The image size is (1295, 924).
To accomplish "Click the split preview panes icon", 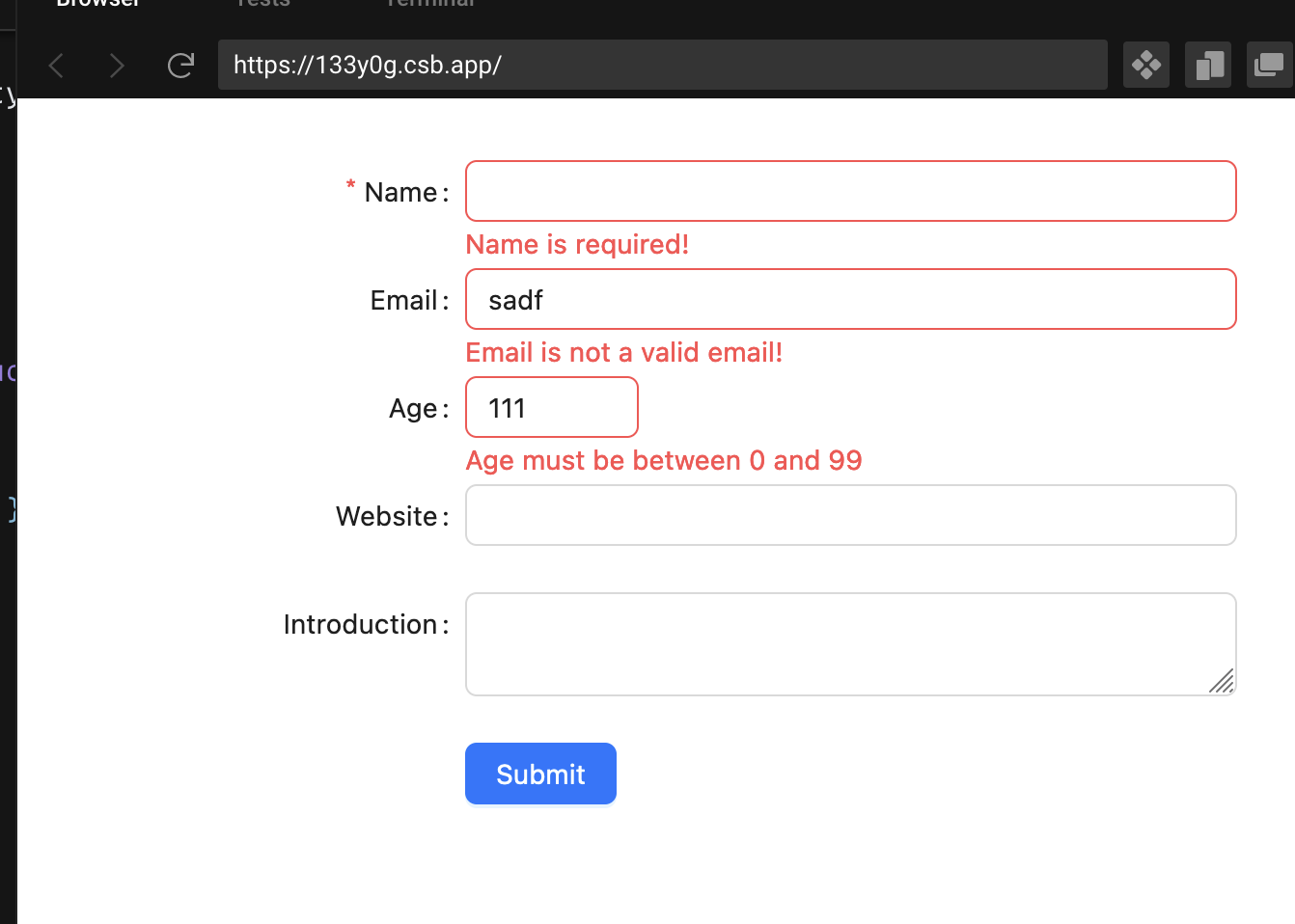I will 1208,65.
